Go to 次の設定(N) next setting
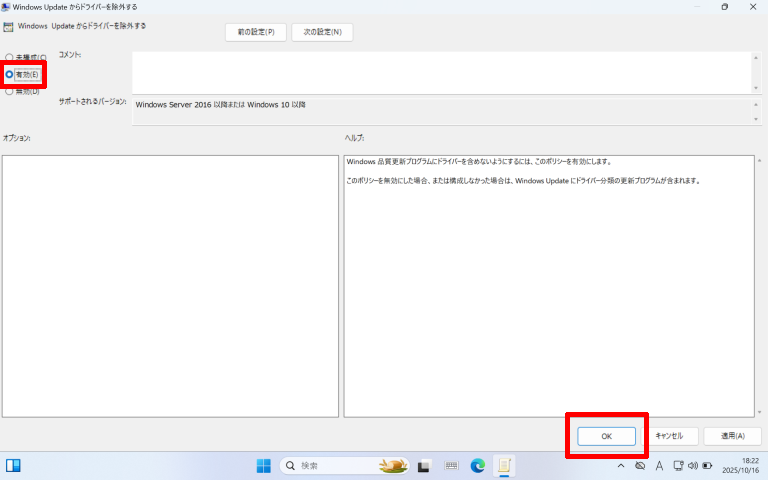This screenshot has height=480, width=768. tap(322, 32)
